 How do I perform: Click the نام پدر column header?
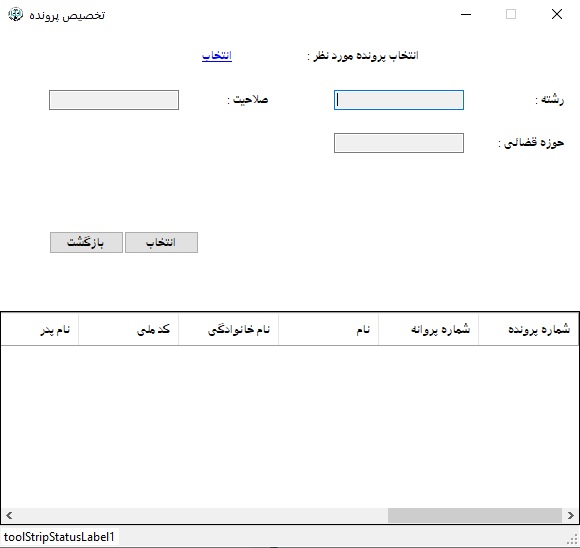(40, 329)
